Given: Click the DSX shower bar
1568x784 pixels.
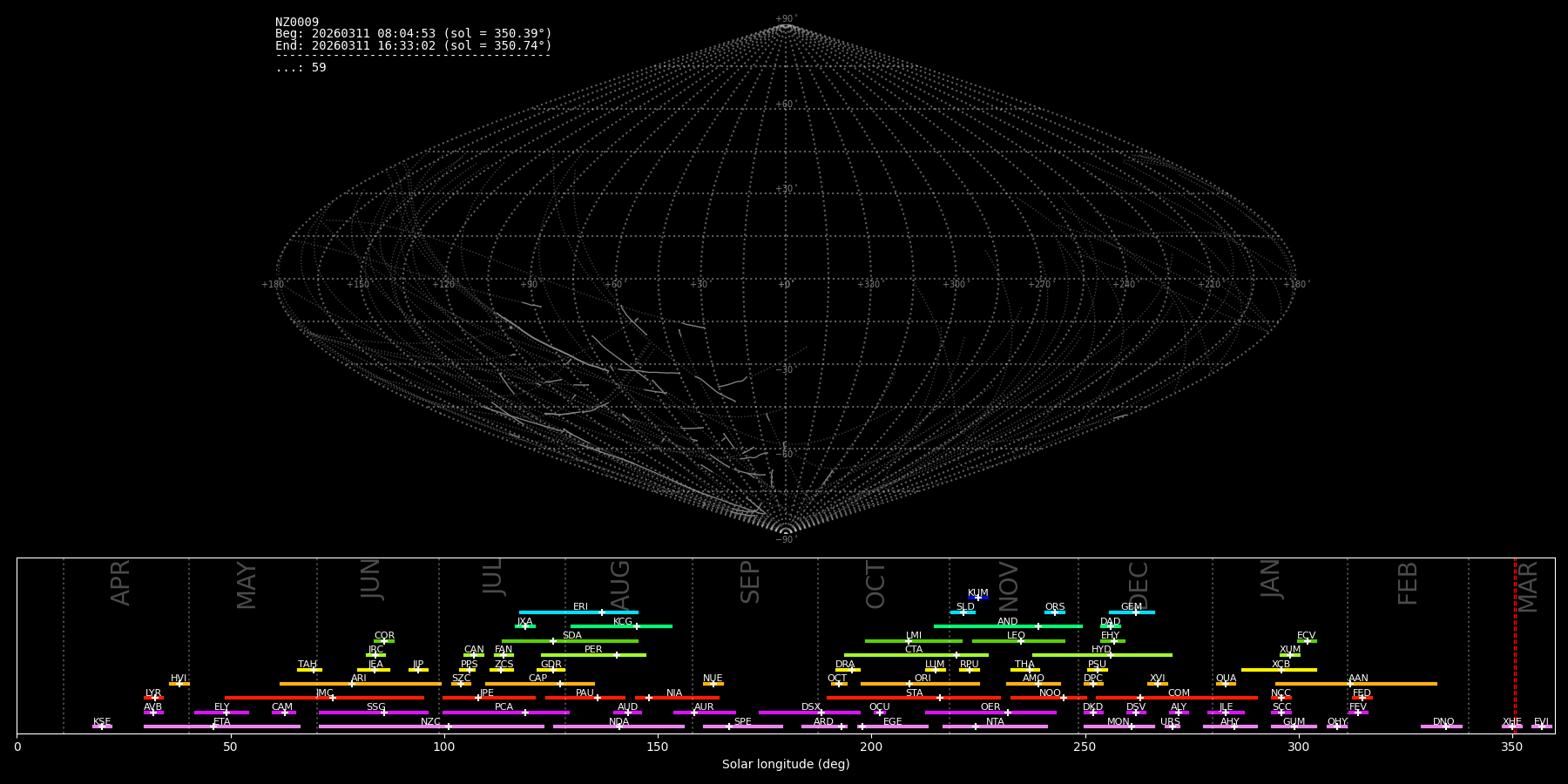Looking at the screenshot, I should click(x=809, y=713).
